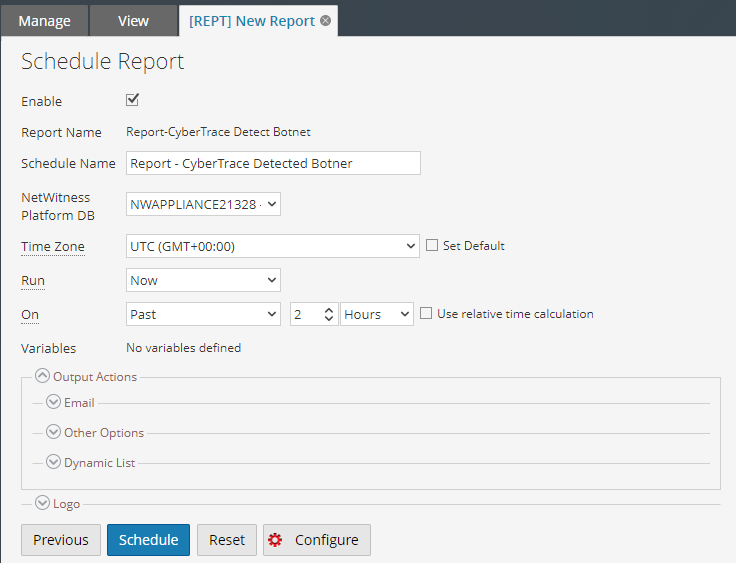
Task: Expand the Output Actions section
Action: [42, 377]
